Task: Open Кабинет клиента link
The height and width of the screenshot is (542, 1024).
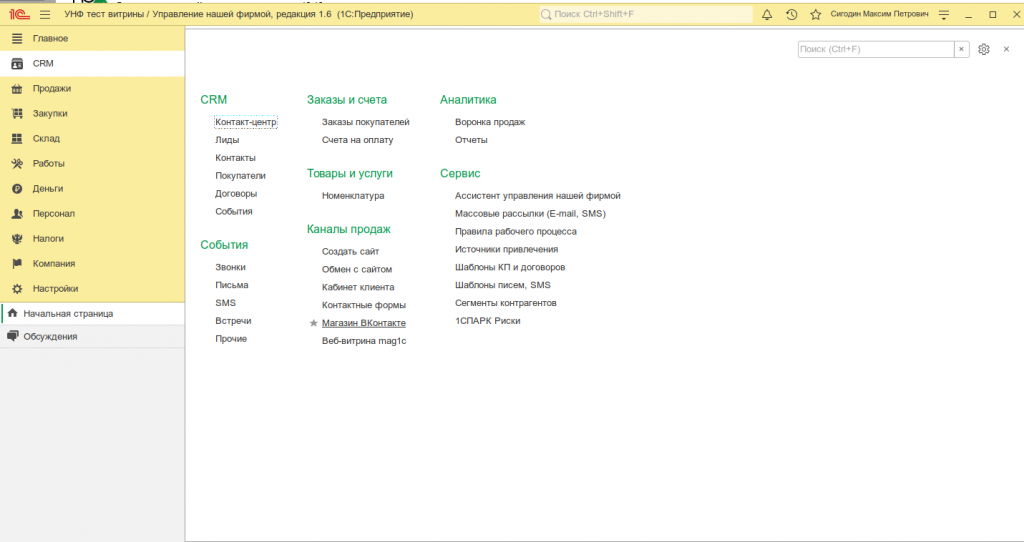Action: tap(358, 287)
